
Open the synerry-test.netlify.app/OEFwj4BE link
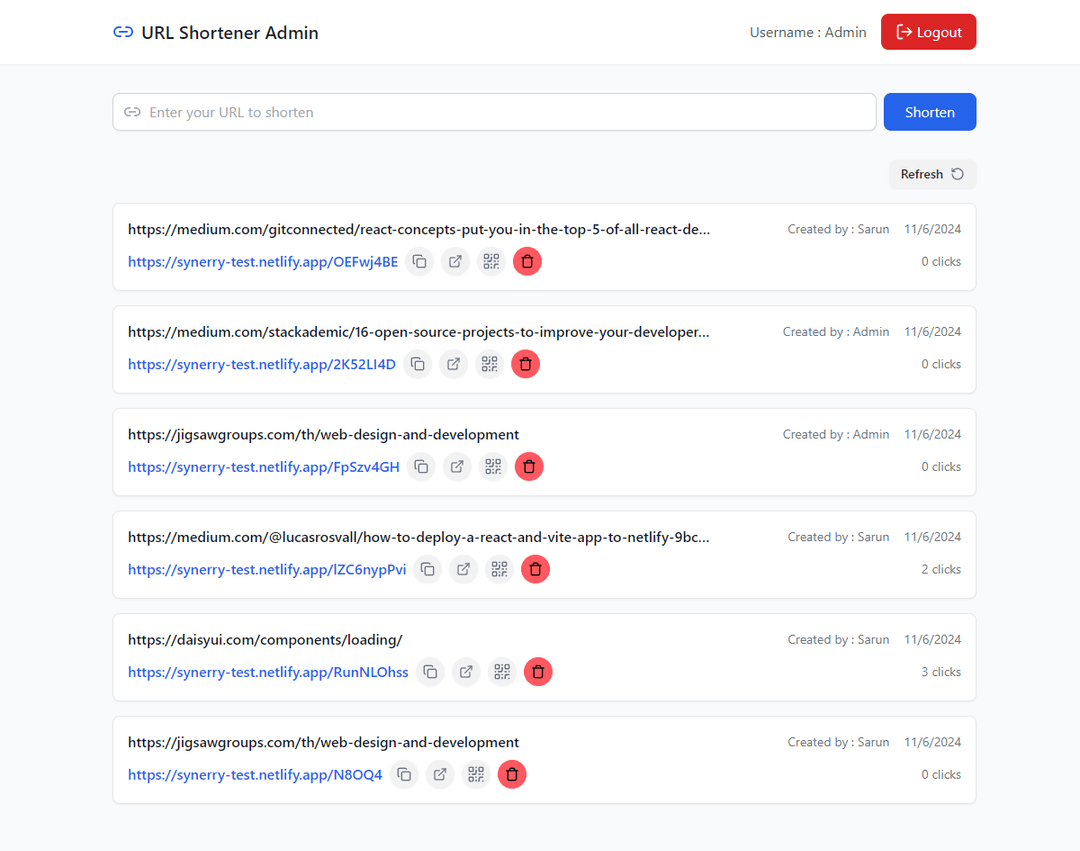pyautogui.click(x=263, y=262)
